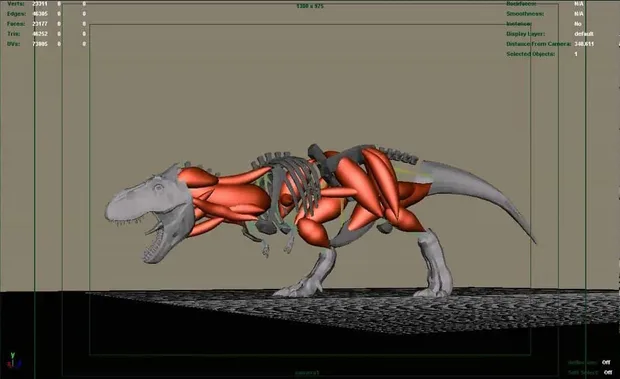Viewport: 620px width, 379px height.
Task: Click the 1300 x 975 resolution label
Action: click(x=310, y=6)
